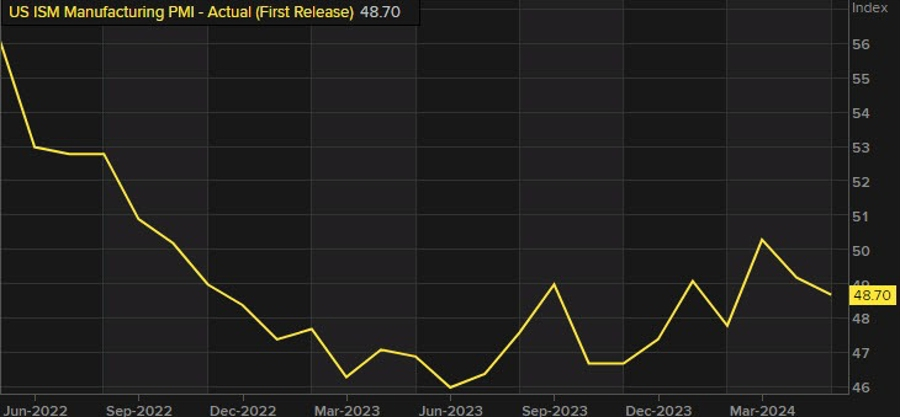Click the Mar-2024 date label

pyautogui.click(x=762, y=410)
